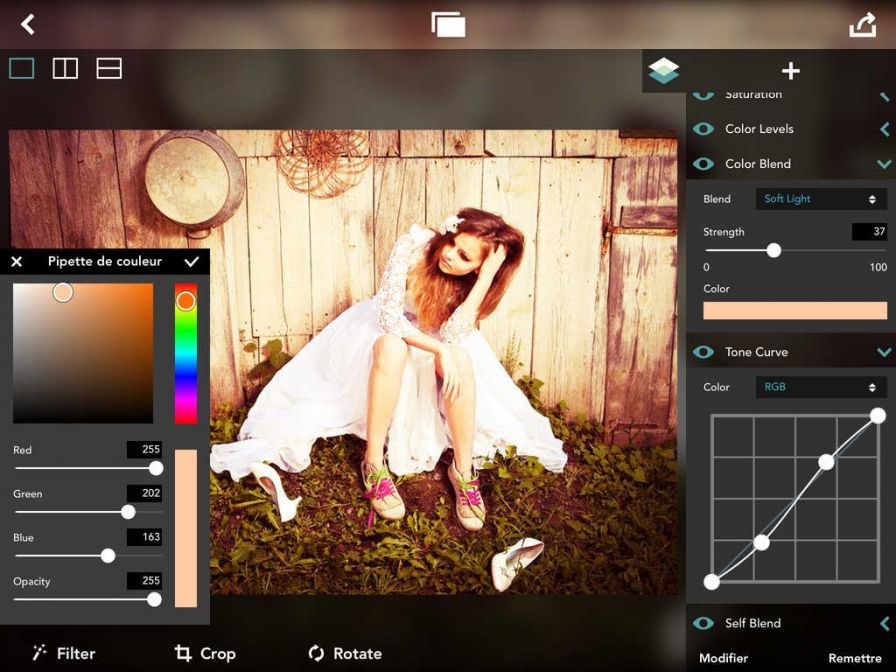Switch to vertical split view layout
This screenshot has width=896, height=672.
65,68
